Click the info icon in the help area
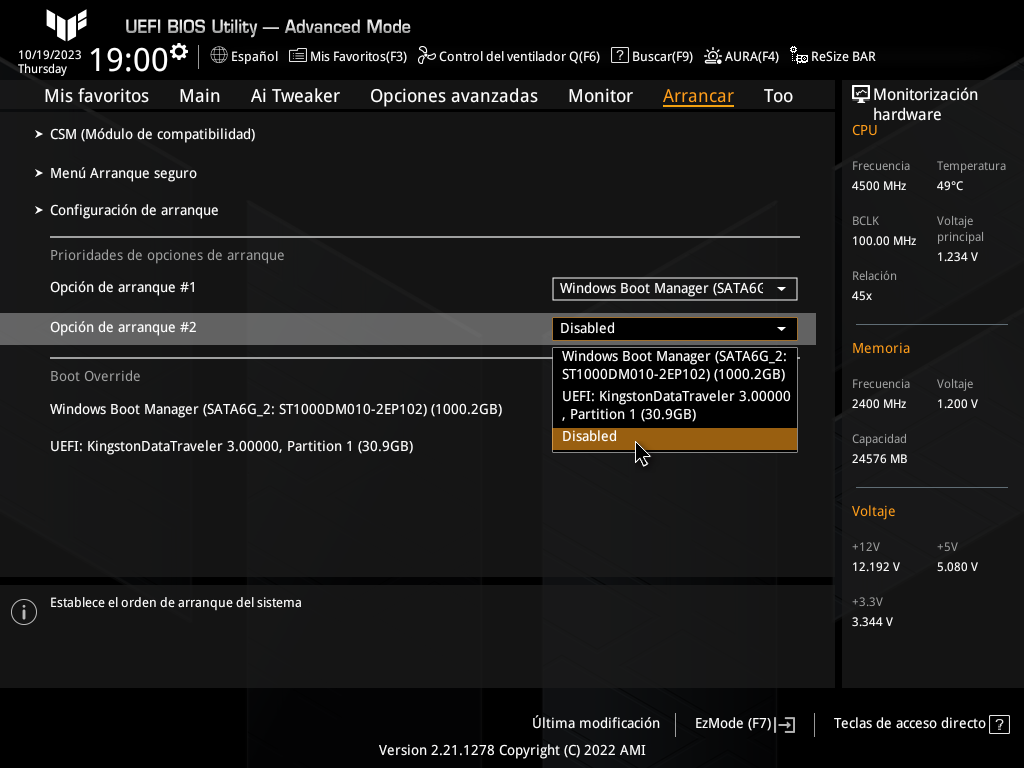 [x=23, y=612]
